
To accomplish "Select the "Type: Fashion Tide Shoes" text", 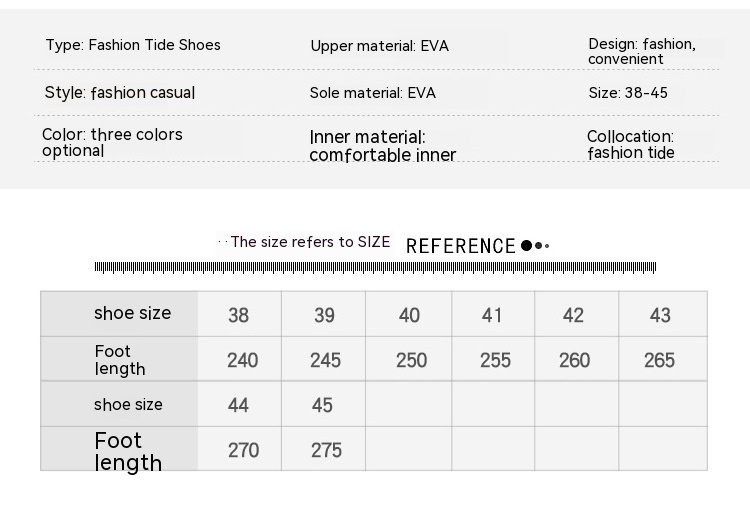I will (x=133, y=45).
